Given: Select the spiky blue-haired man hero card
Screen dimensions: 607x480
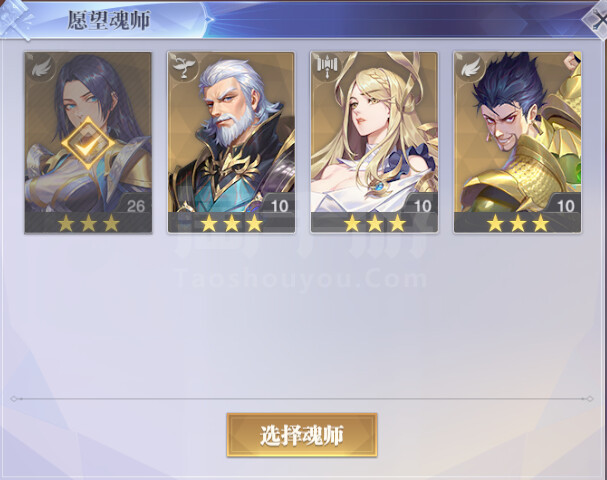Looking at the screenshot, I should pos(518,142).
